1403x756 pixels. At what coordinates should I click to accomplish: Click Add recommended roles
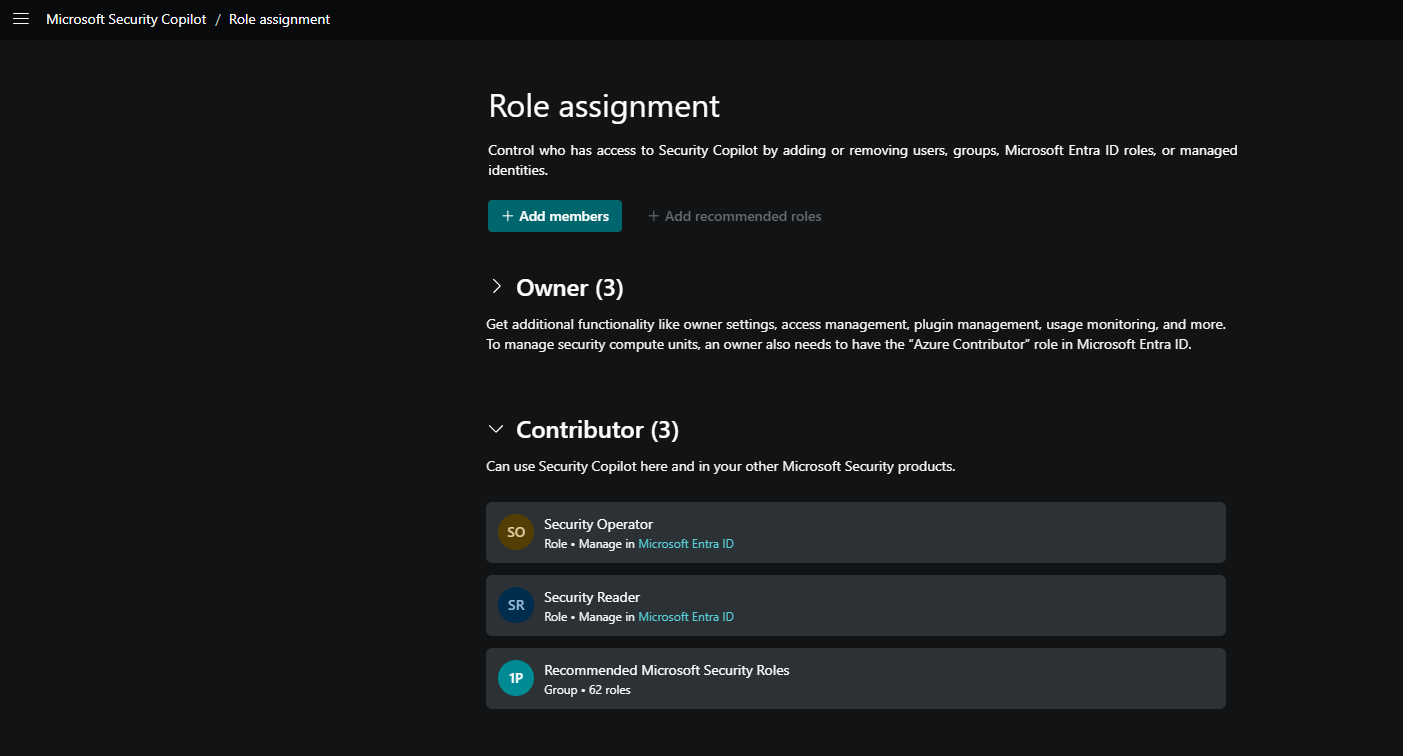743,216
